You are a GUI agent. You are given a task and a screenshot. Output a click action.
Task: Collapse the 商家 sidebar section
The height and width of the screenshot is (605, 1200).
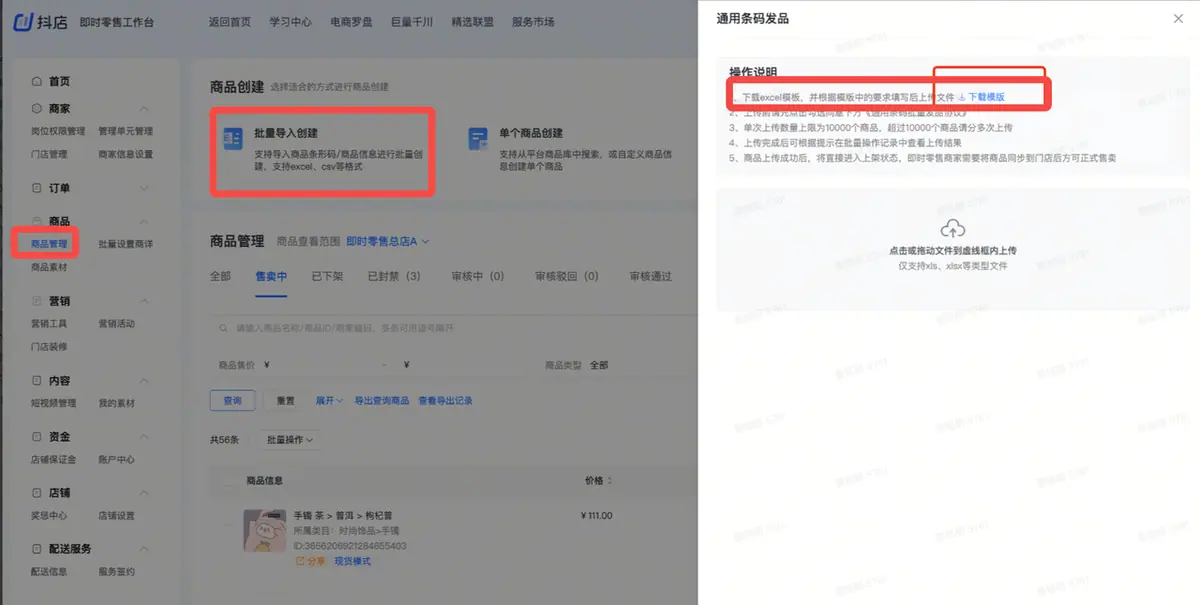click(144, 108)
